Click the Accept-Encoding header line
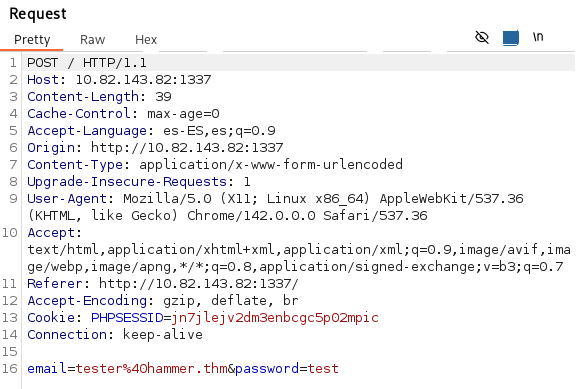This screenshot has width=577, height=389. (163, 301)
